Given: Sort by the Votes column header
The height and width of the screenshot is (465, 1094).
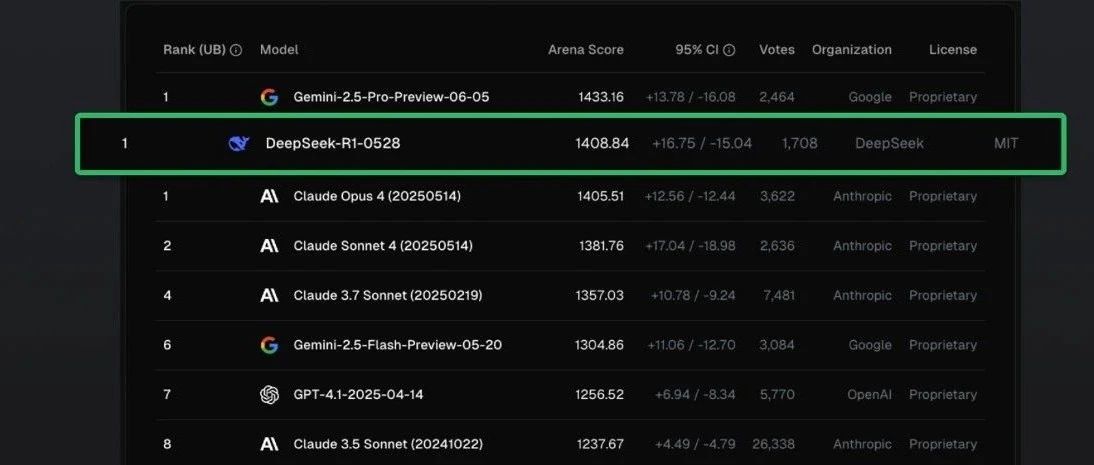Looking at the screenshot, I should click(x=777, y=50).
